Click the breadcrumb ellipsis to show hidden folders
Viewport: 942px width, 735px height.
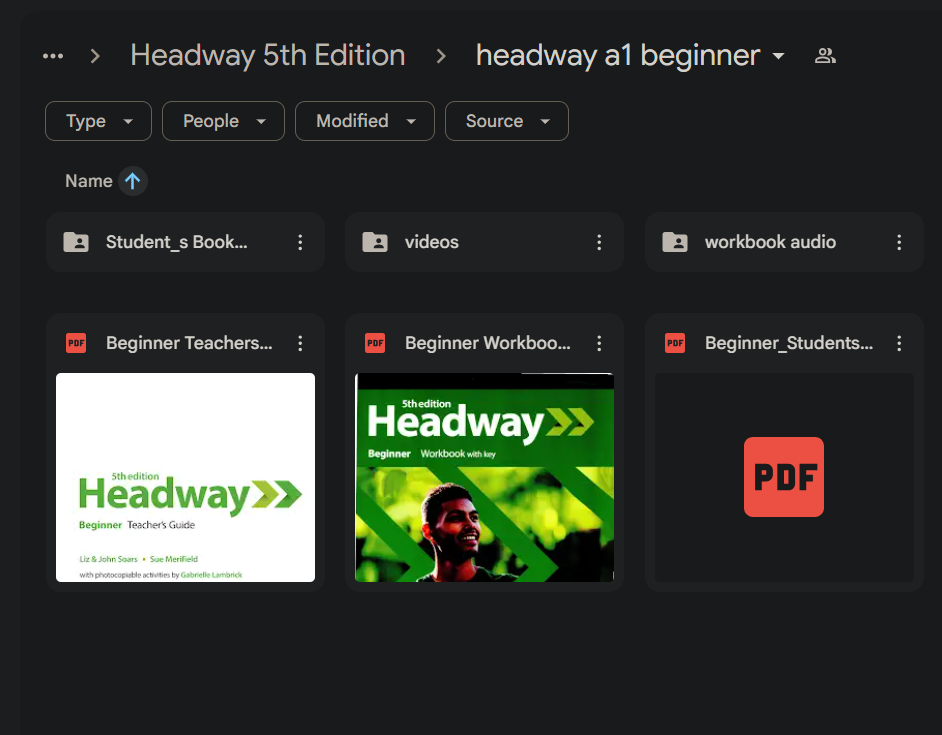[53, 56]
